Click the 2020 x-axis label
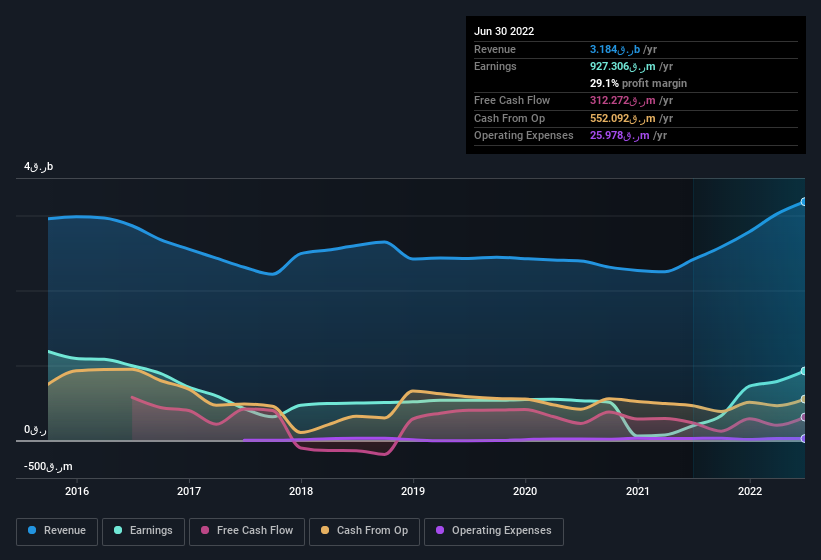The image size is (821, 560). (x=525, y=491)
